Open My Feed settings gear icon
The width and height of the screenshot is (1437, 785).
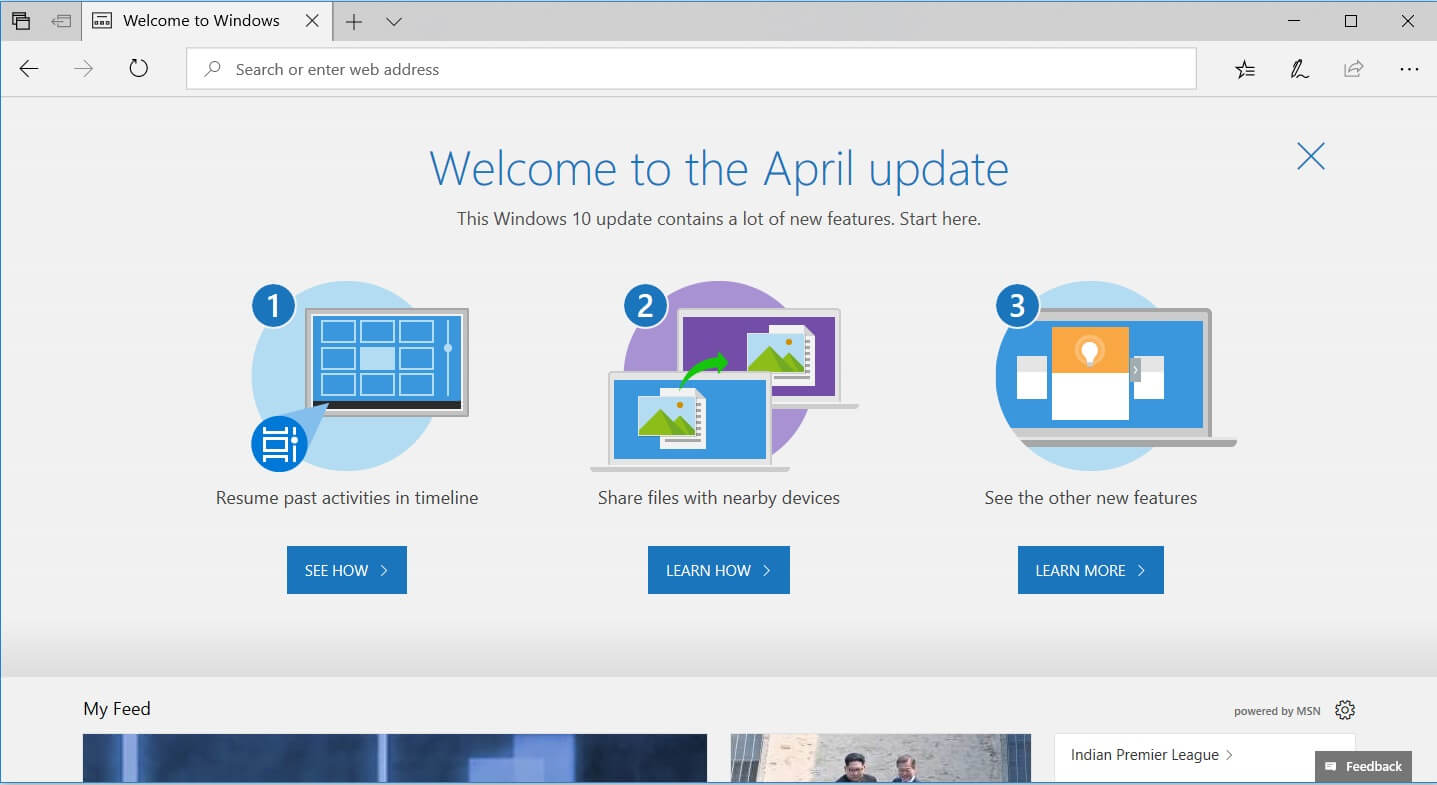pos(1345,710)
